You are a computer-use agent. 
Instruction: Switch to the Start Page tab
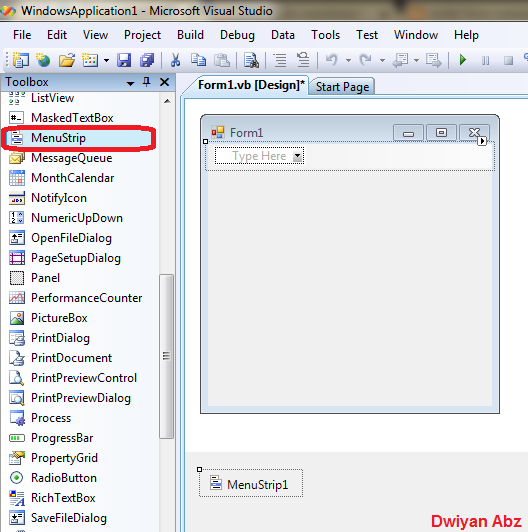click(x=342, y=87)
